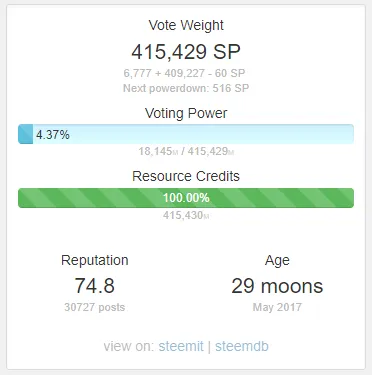This screenshot has height=375, width=372.
Task: Click the Voting Power heading
Action: click(186, 113)
